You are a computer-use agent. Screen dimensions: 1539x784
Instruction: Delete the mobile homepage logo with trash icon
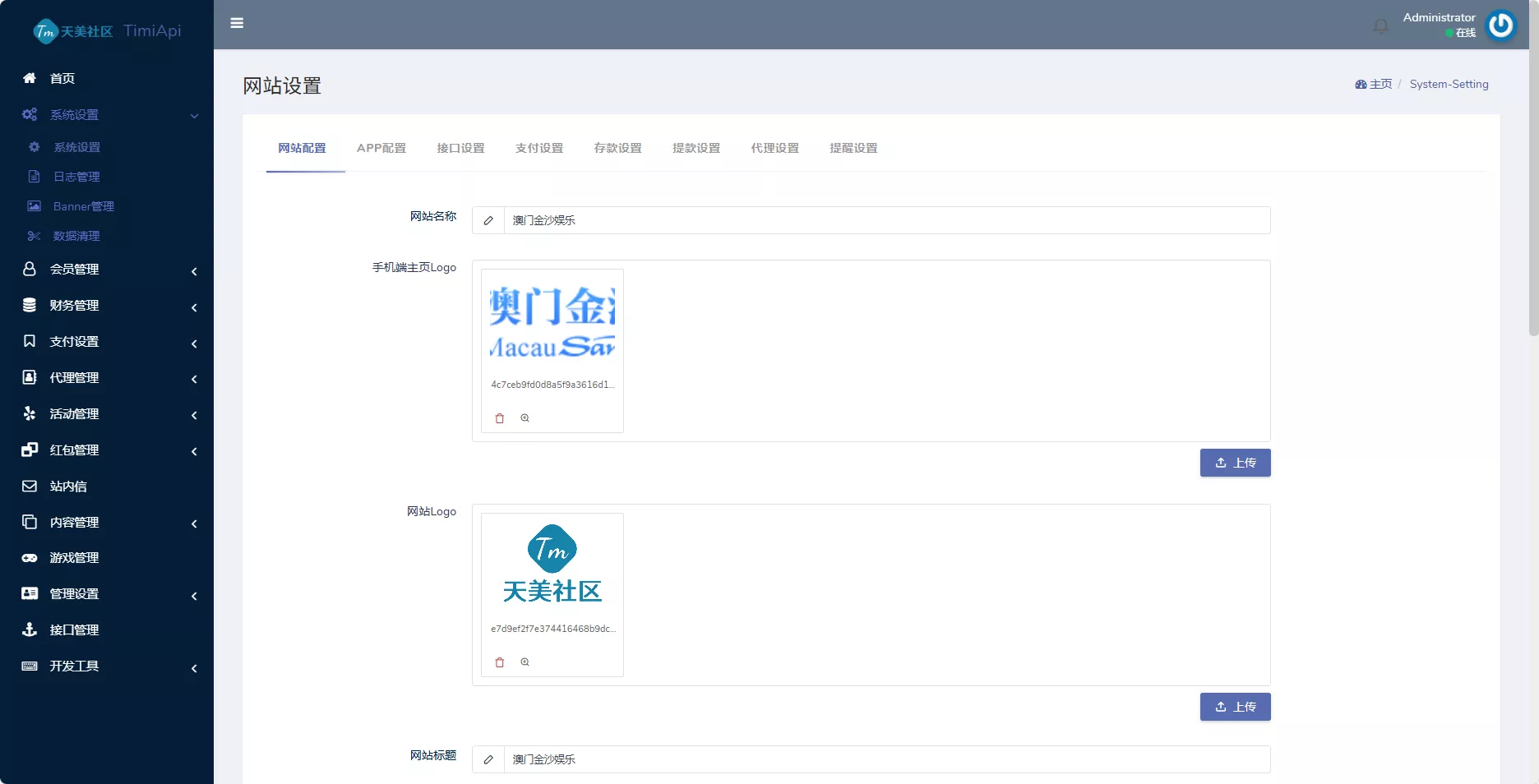tap(499, 419)
